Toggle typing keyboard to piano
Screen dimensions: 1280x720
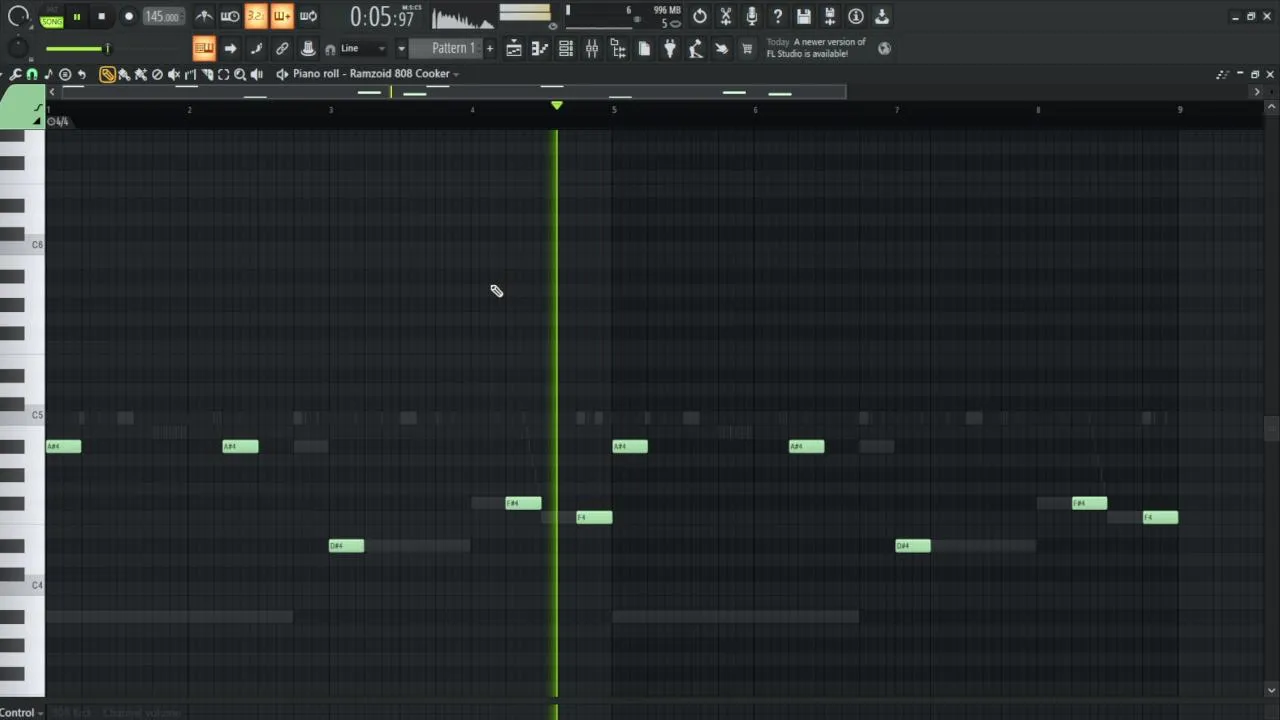204,48
